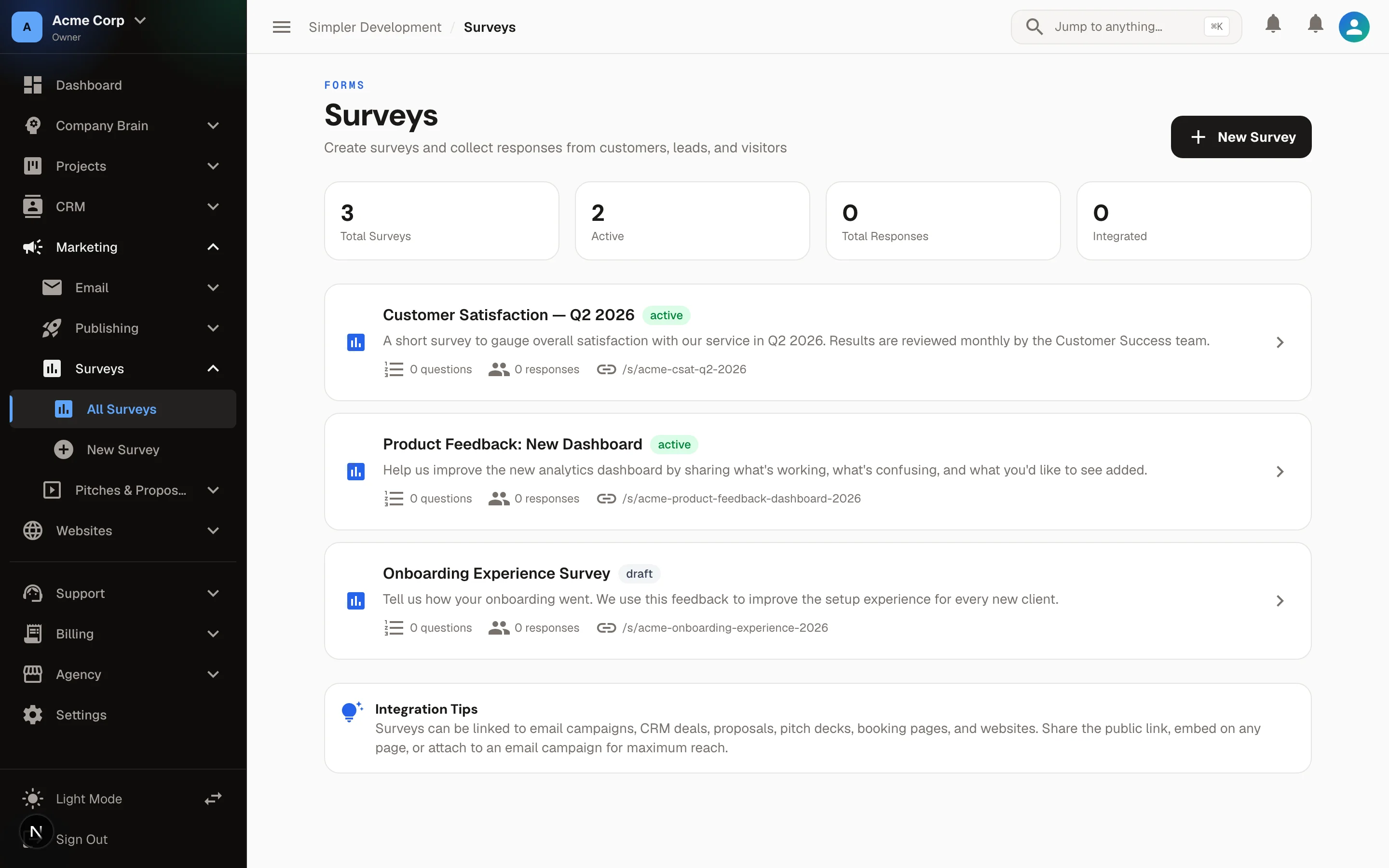
Task: Click the Acme Corp workspace logo
Action: [27, 27]
